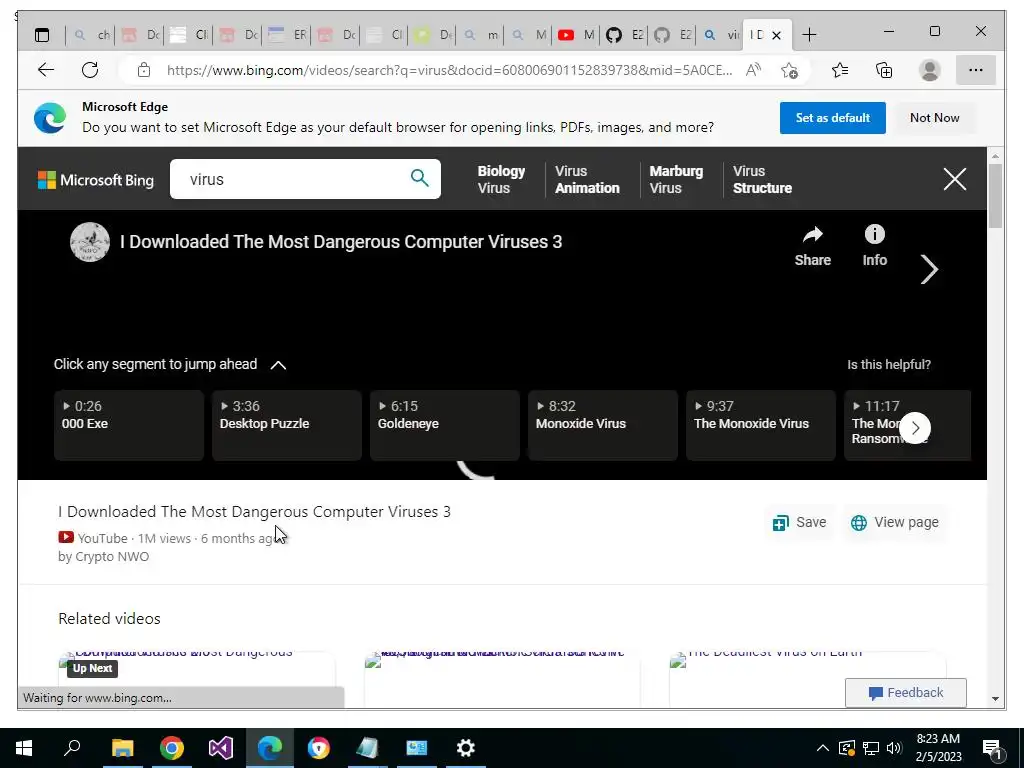Open Settings gear in the taskbar
This screenshot has height=768, width=1024.
point(466,748)
